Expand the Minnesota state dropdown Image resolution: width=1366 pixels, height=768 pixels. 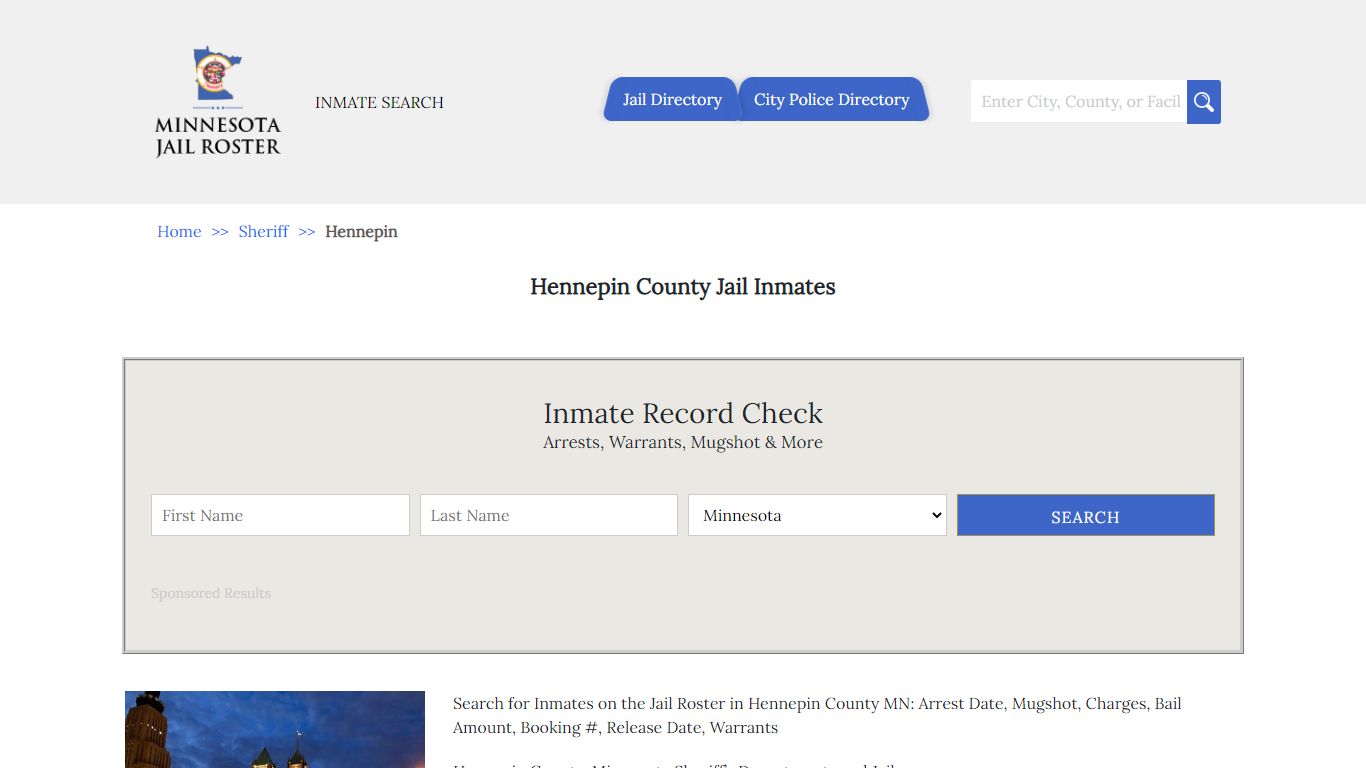tap(816, 515)
